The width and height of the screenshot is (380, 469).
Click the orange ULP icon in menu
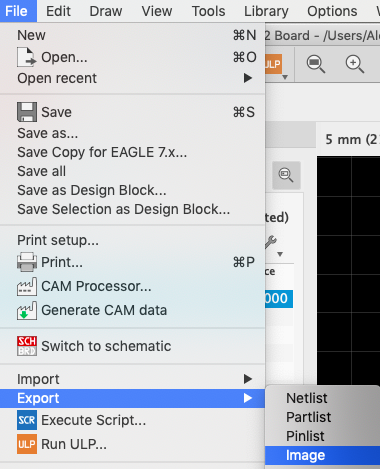[x=27, y=444]
